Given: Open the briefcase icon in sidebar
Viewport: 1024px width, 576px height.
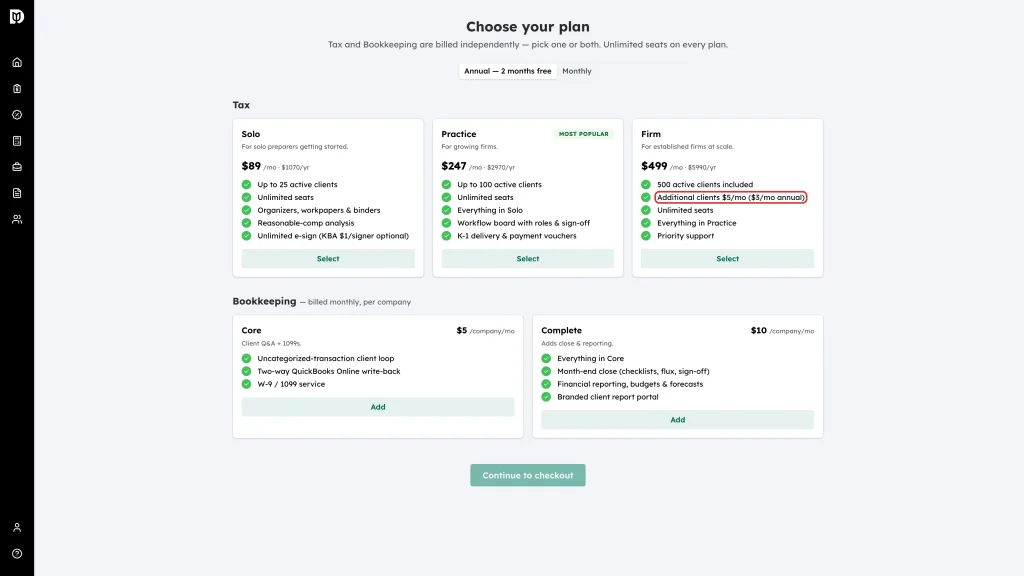Looking at the screenshot, I should [x=17, y=167].
